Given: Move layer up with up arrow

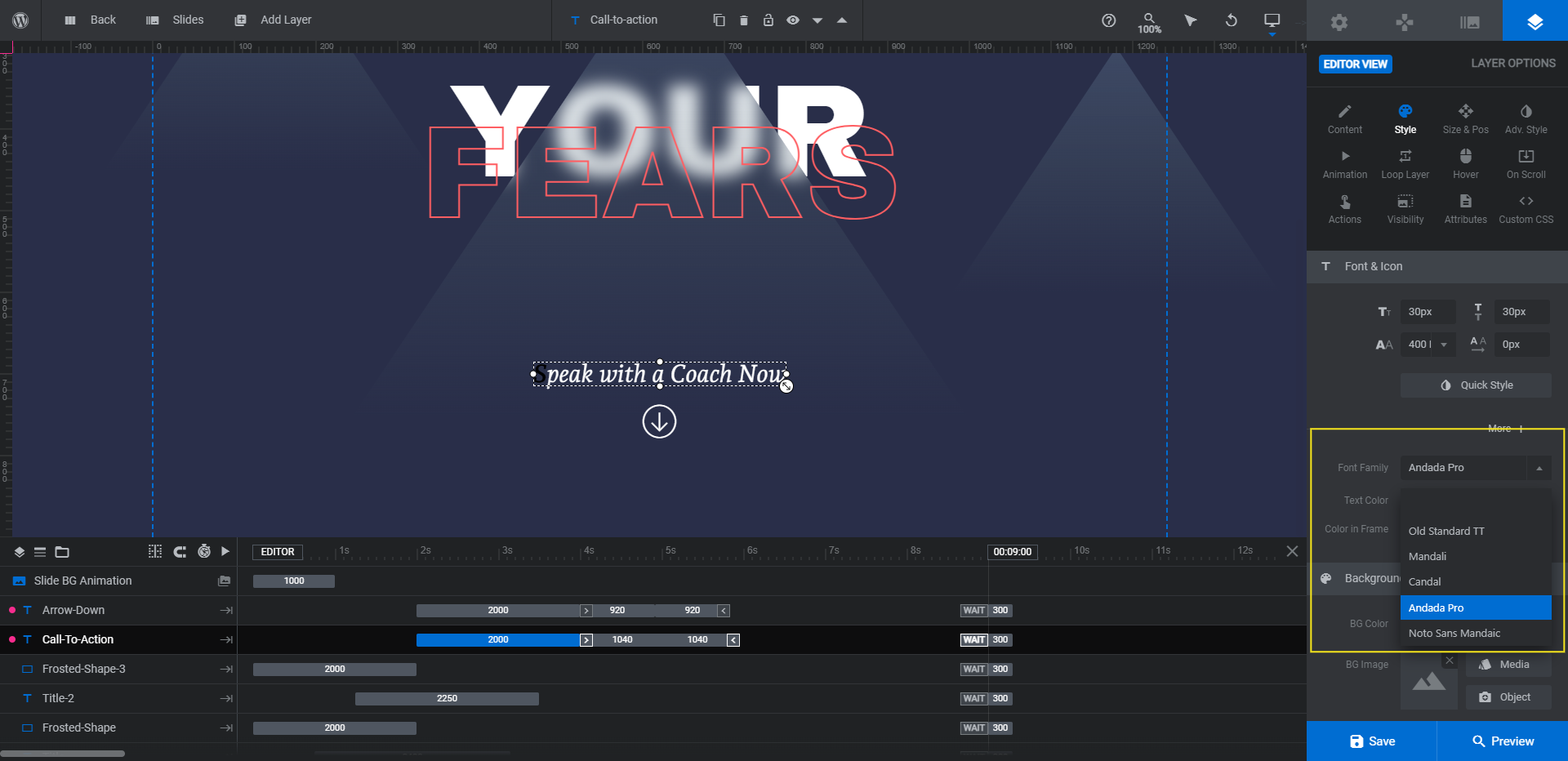Looking at the screenshot, I should [842, 20].
